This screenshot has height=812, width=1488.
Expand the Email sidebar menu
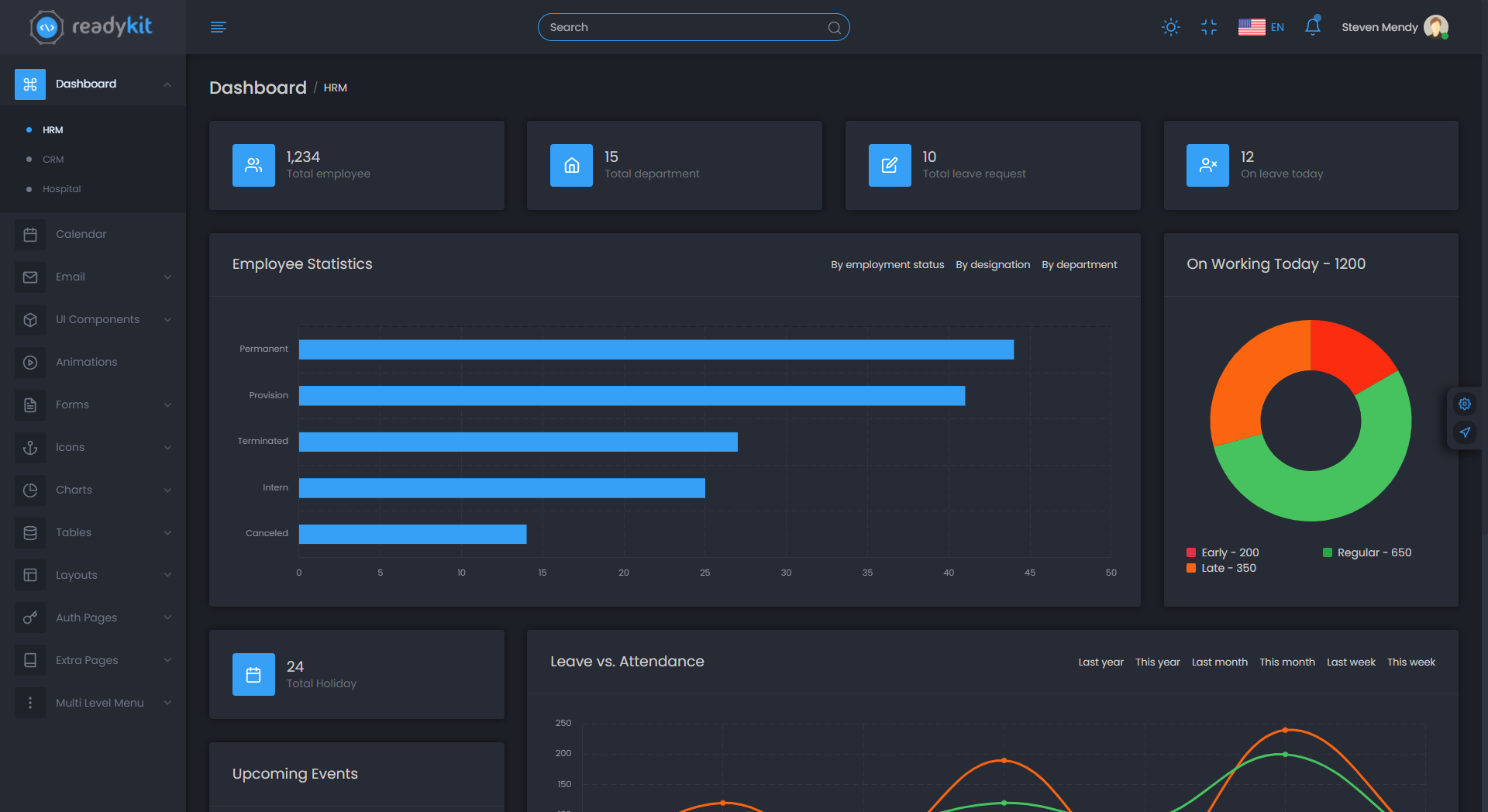(x=93, y=277)
